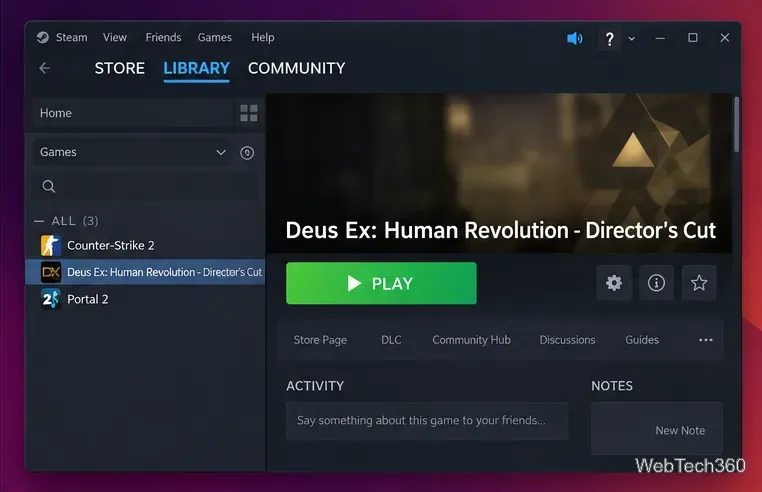Open the Store Page link

(x=320, y=340)
